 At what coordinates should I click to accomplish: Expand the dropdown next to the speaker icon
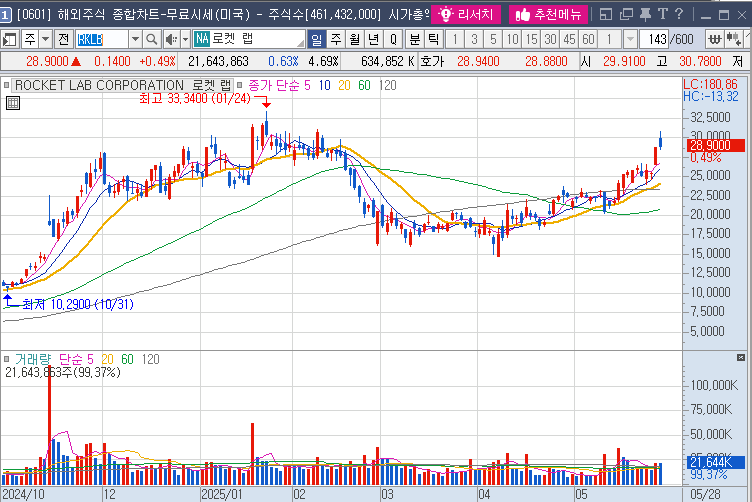(x=185, y=39)
